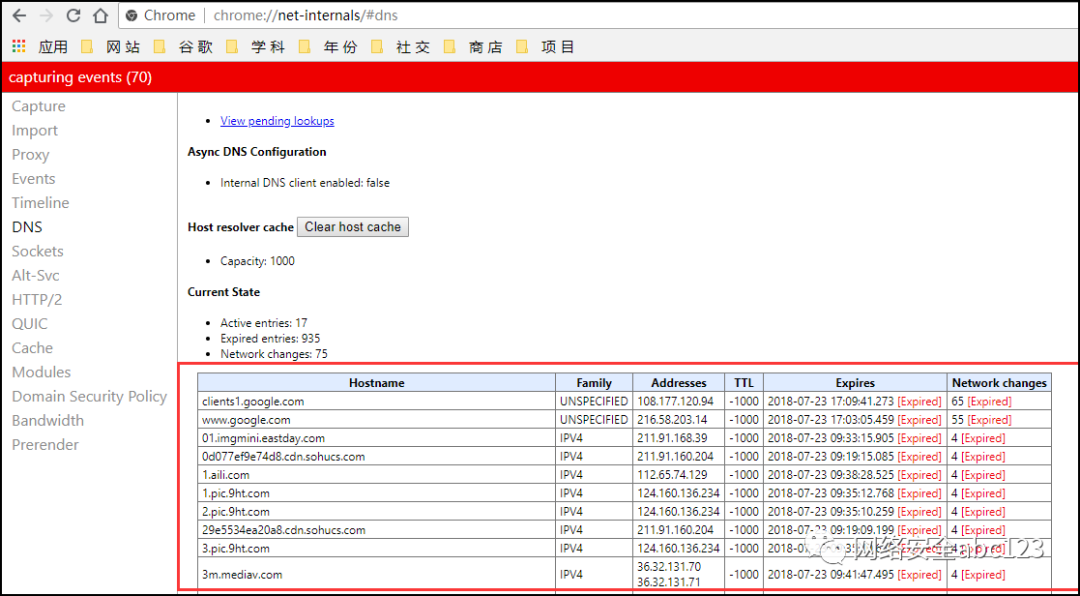Click the Capacity: 1000 line
The image size is (1080, 596).
coord(258,261)
